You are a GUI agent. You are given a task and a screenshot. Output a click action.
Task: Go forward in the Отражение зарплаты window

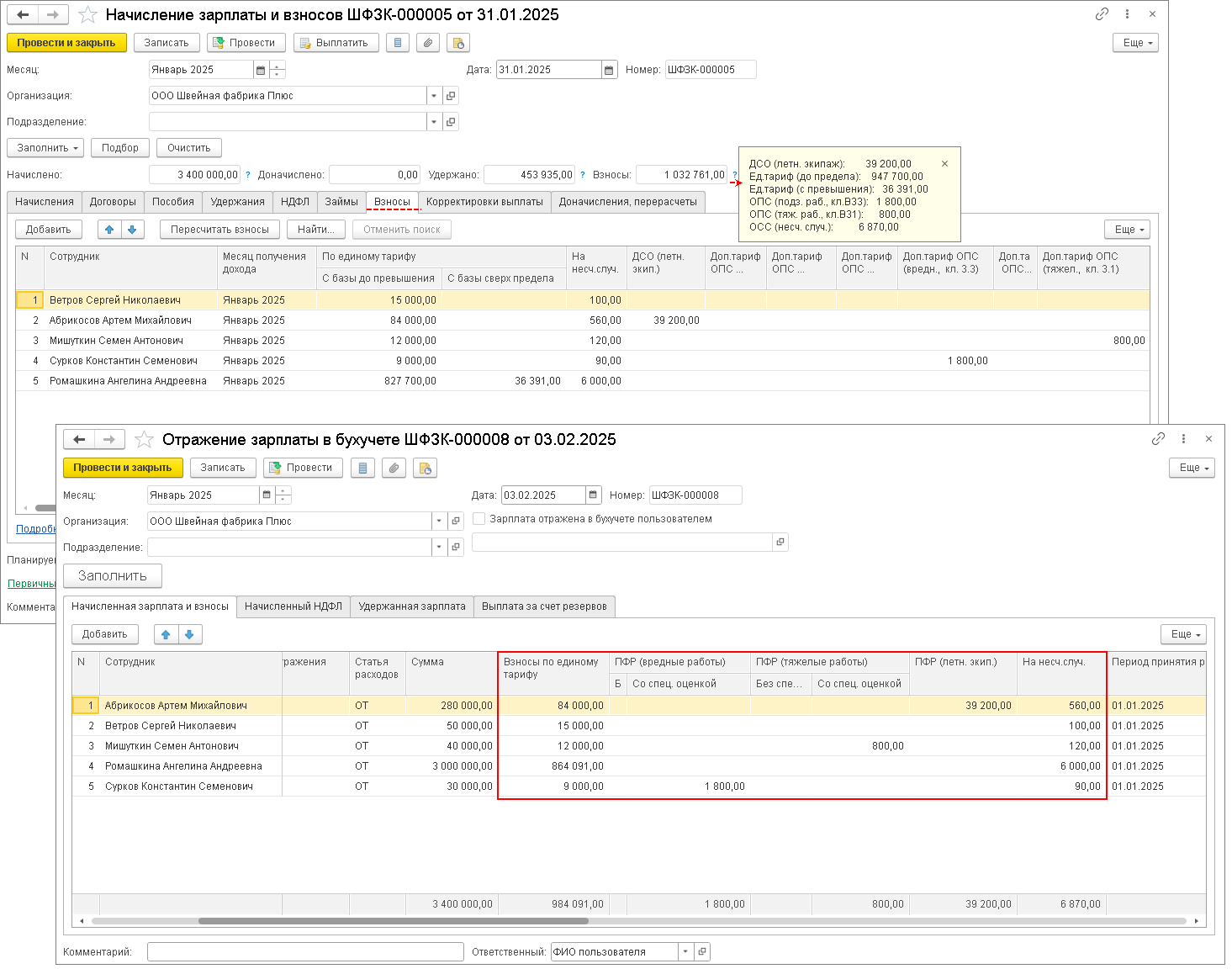point(109,439)
